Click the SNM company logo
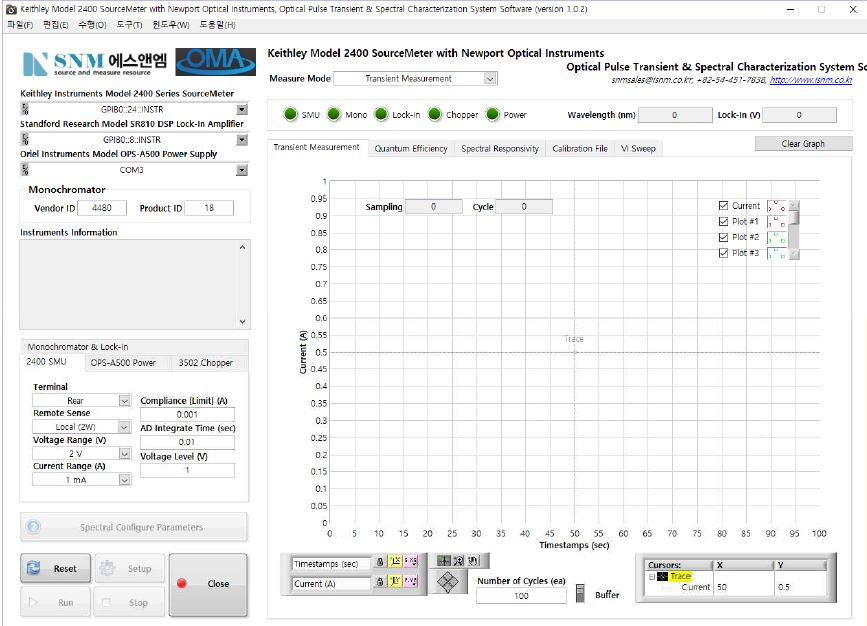867x626 pixels. pos(95,64)
